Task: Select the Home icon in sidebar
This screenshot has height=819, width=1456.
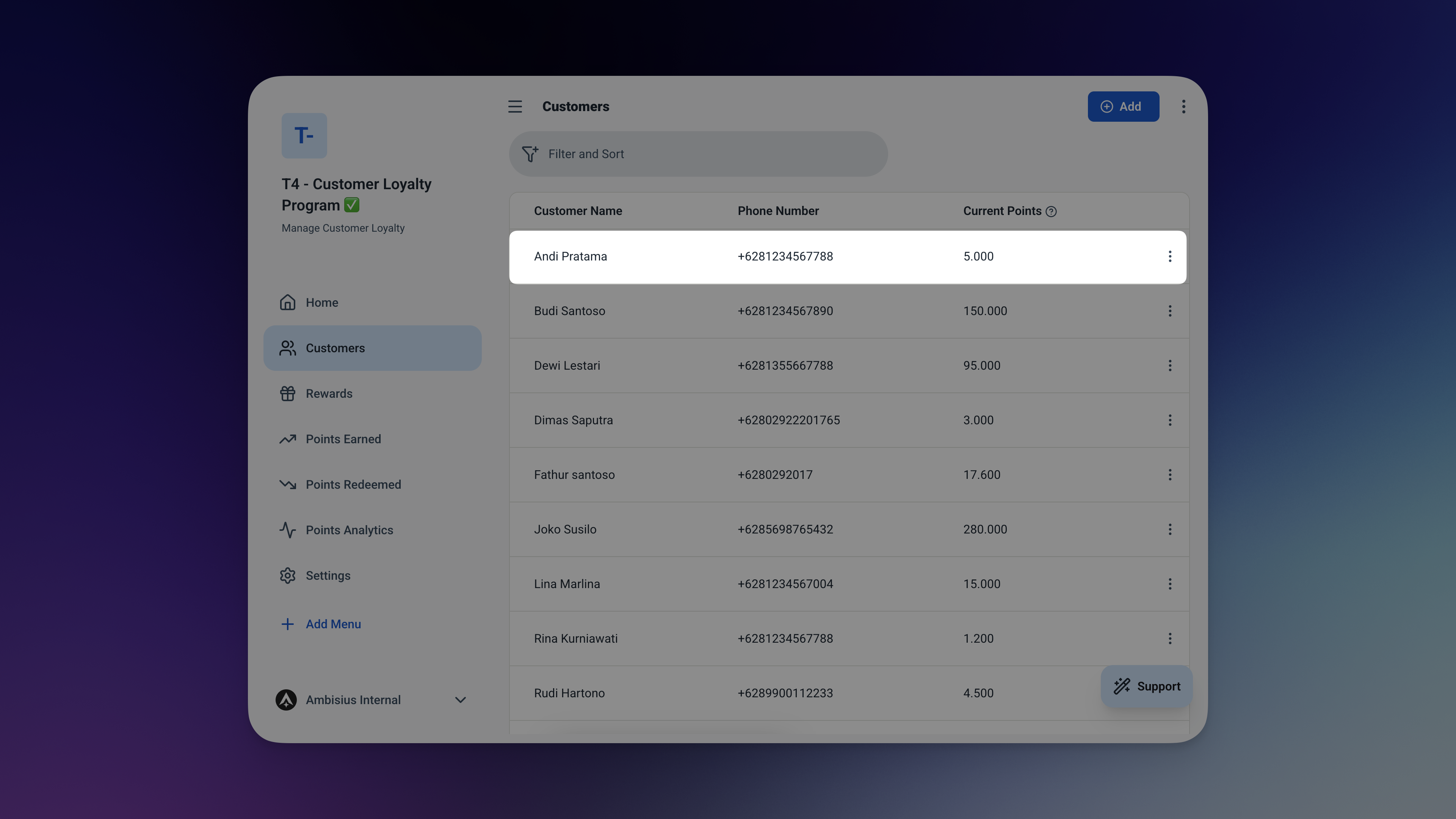Action: (287, 303)
